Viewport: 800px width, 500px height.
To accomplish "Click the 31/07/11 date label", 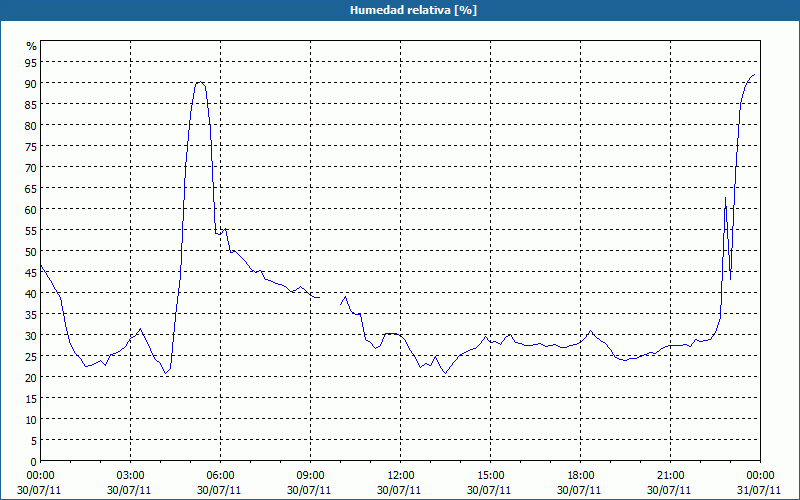I will [x=759, y=490].
